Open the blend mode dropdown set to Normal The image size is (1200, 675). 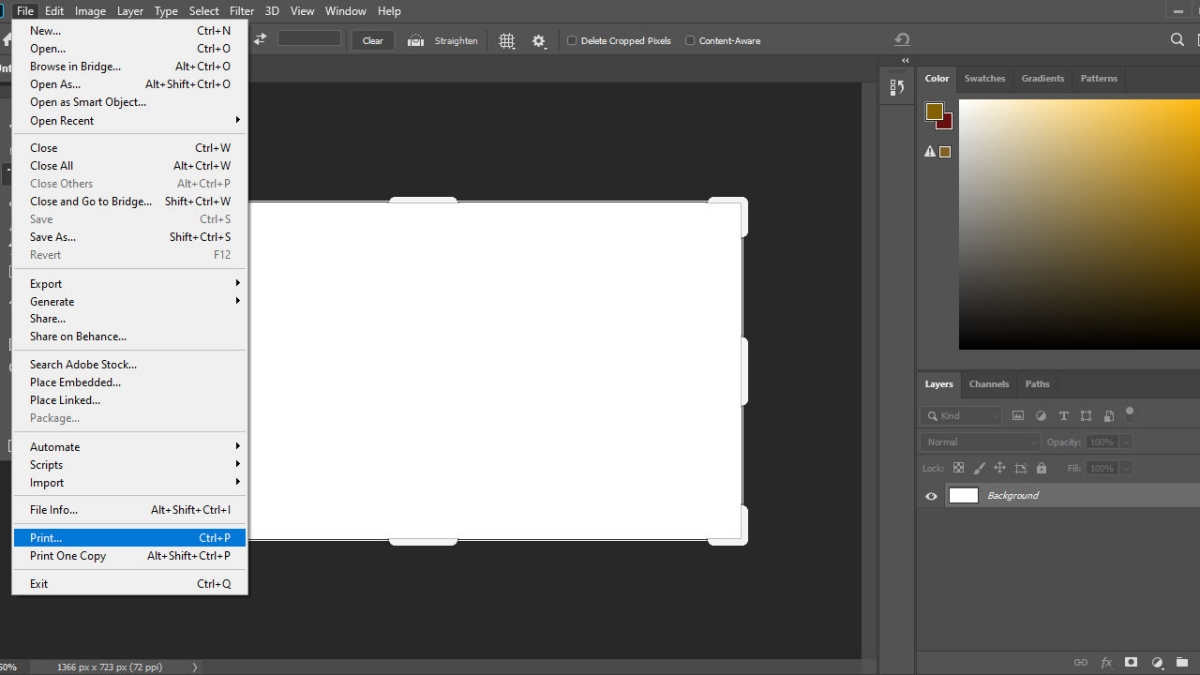[x=978, y=441]
